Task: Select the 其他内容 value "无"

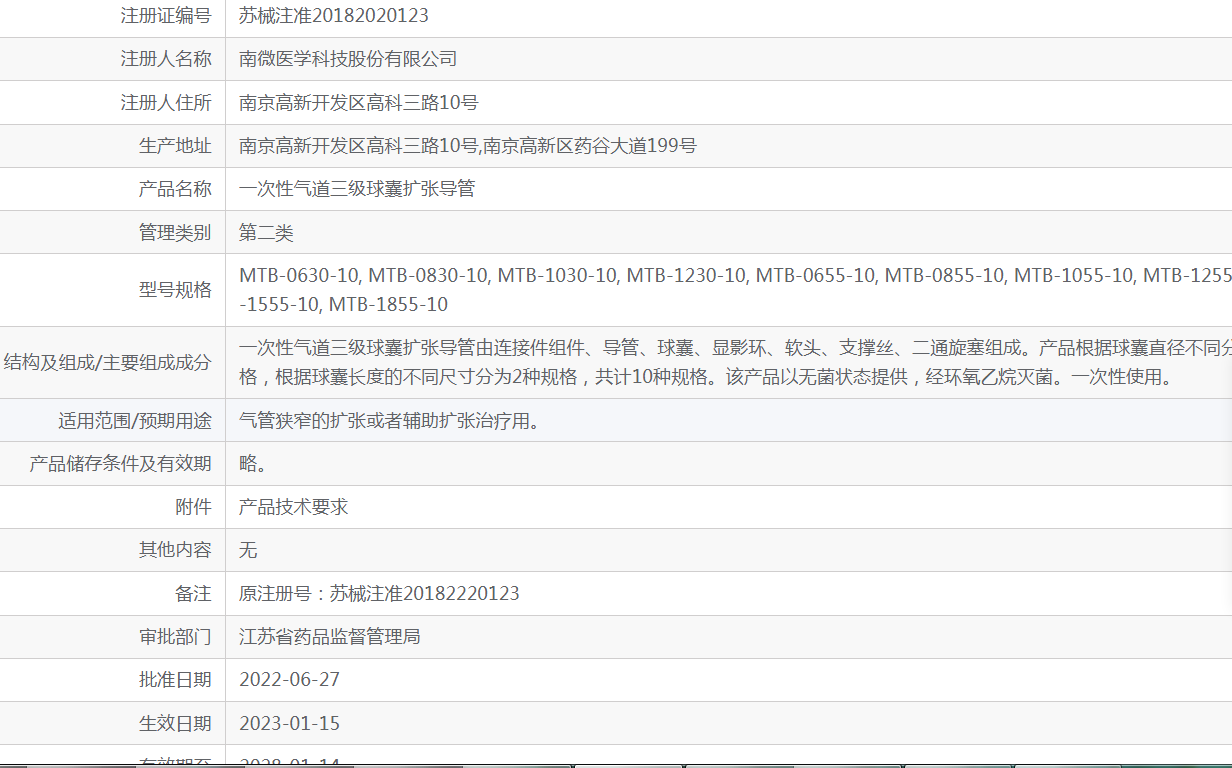Action: tap(248, 550)
